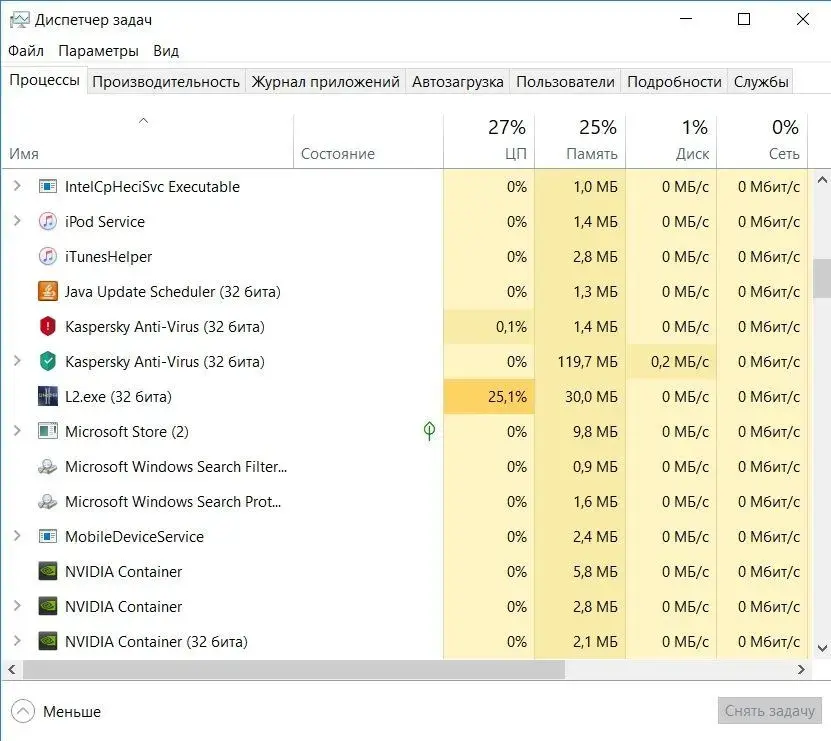
Task: Open the Файл menu
Action: (26, 51)
